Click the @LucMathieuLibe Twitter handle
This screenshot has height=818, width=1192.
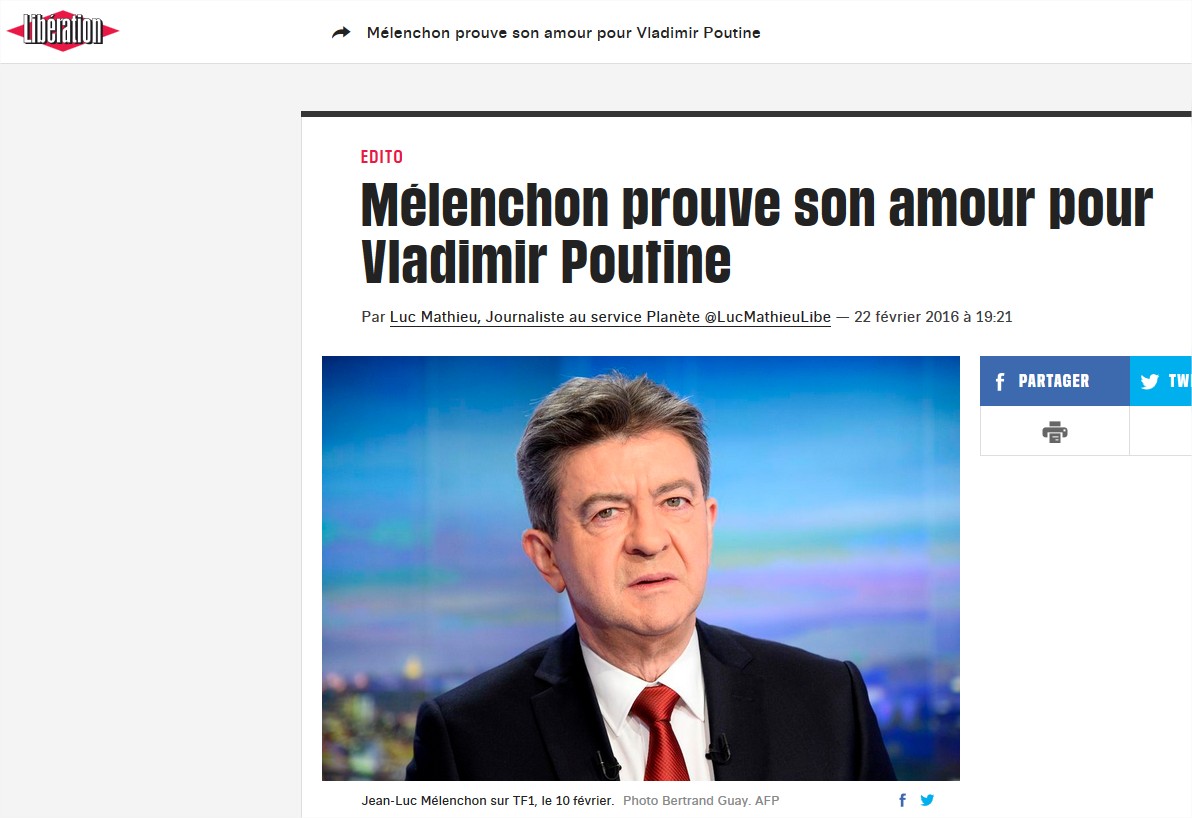coord(767,317)
